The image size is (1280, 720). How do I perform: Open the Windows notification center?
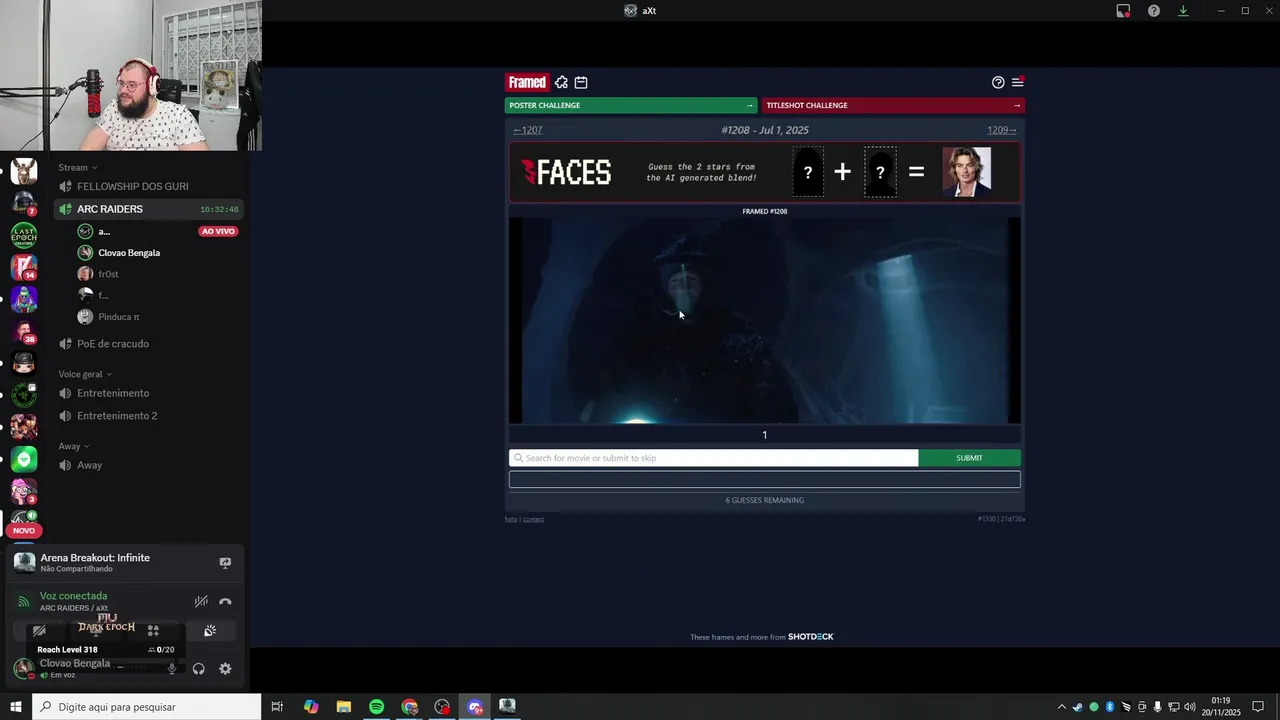(x=1258, y=707)
